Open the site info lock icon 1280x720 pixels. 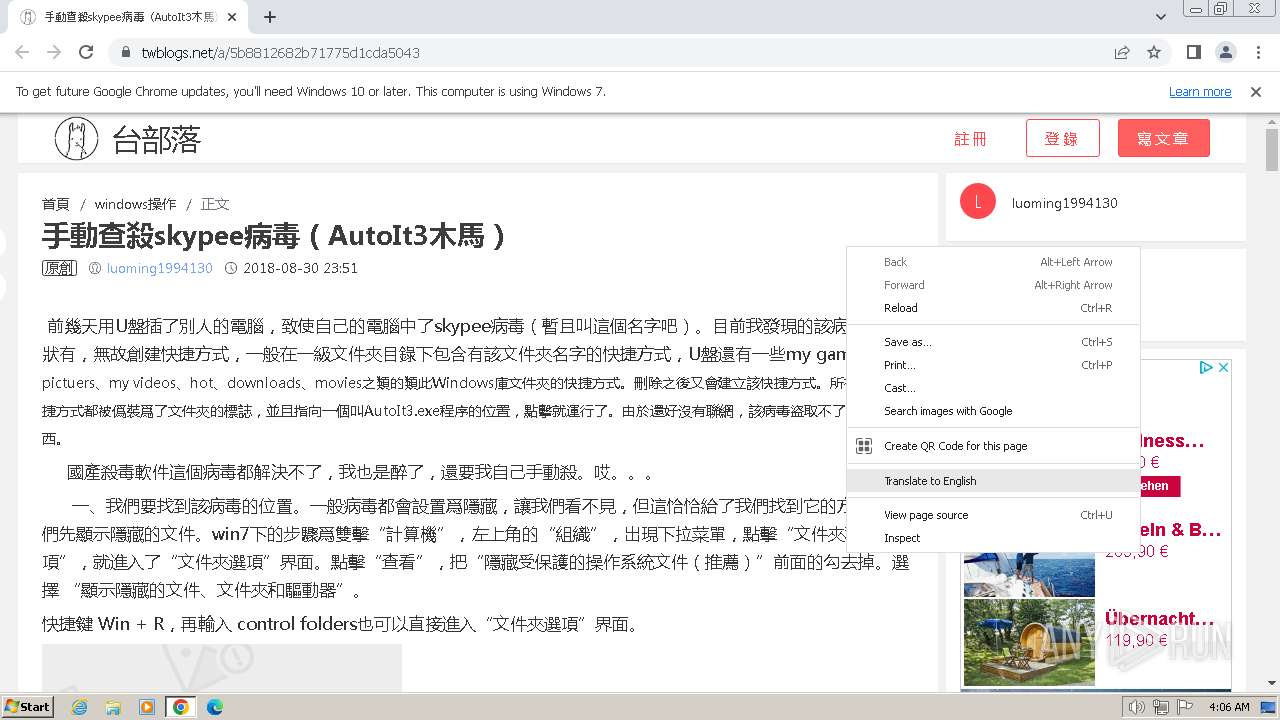pos(126,53)
